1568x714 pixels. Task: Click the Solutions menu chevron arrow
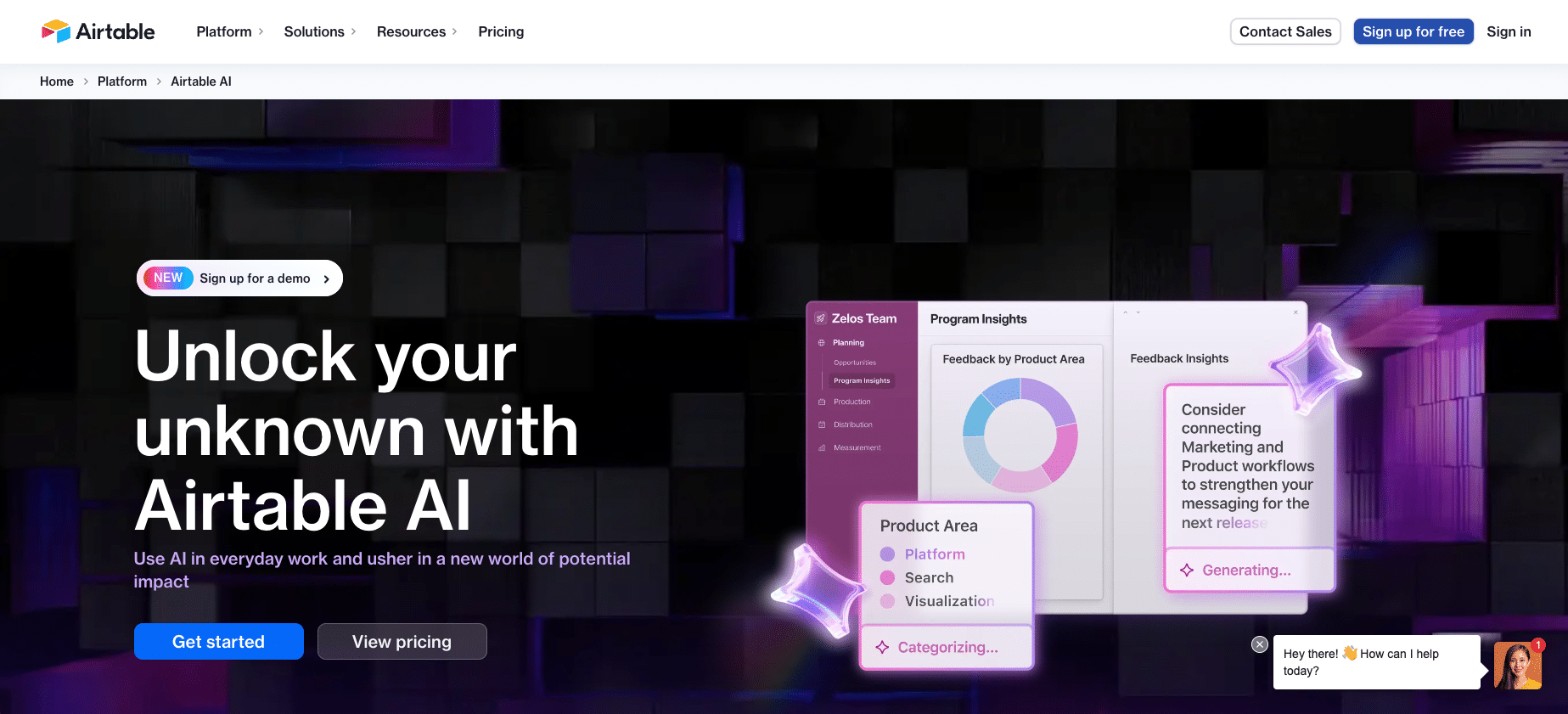click(353, 31)
